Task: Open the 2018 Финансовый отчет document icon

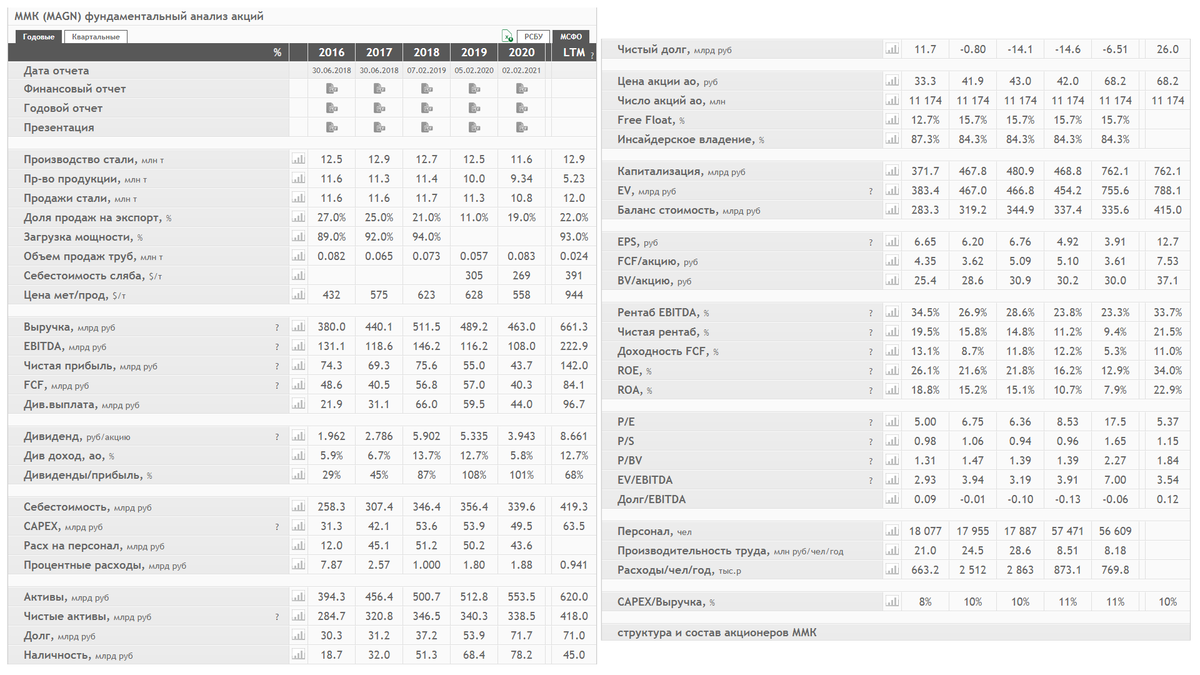Action: pos(427,89)
